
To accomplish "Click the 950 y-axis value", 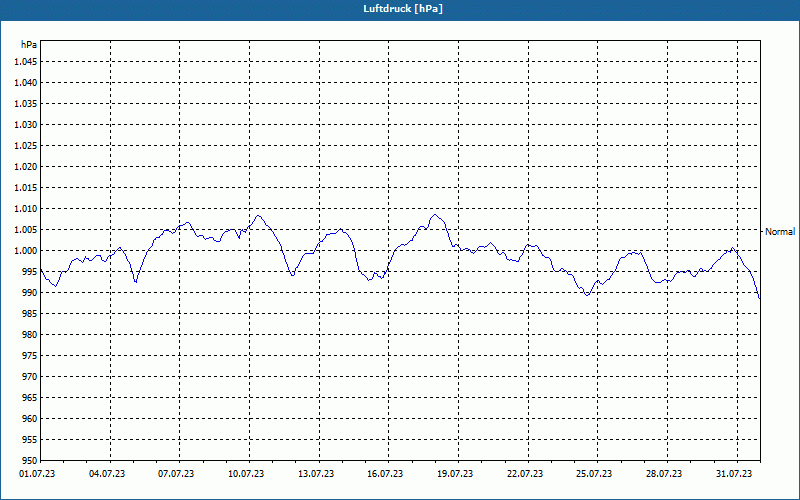I will tap(31, 461).
